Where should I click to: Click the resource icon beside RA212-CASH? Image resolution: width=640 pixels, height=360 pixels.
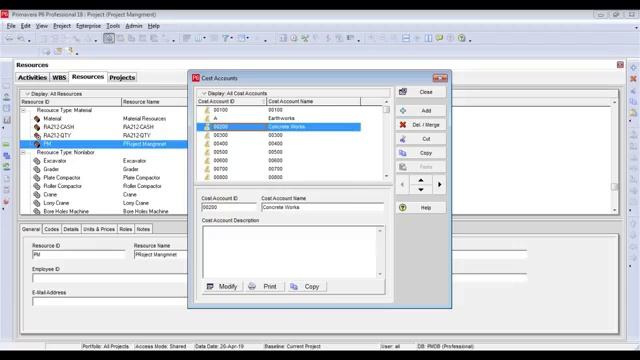(x=37, y=127)
